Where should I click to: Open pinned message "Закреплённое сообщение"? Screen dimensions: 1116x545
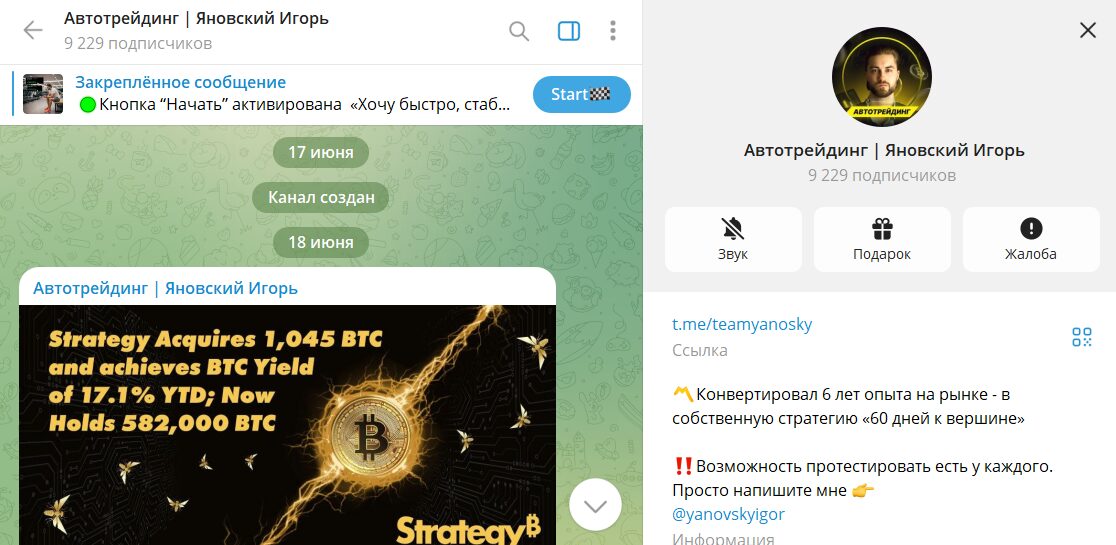(x=181, y=83)
